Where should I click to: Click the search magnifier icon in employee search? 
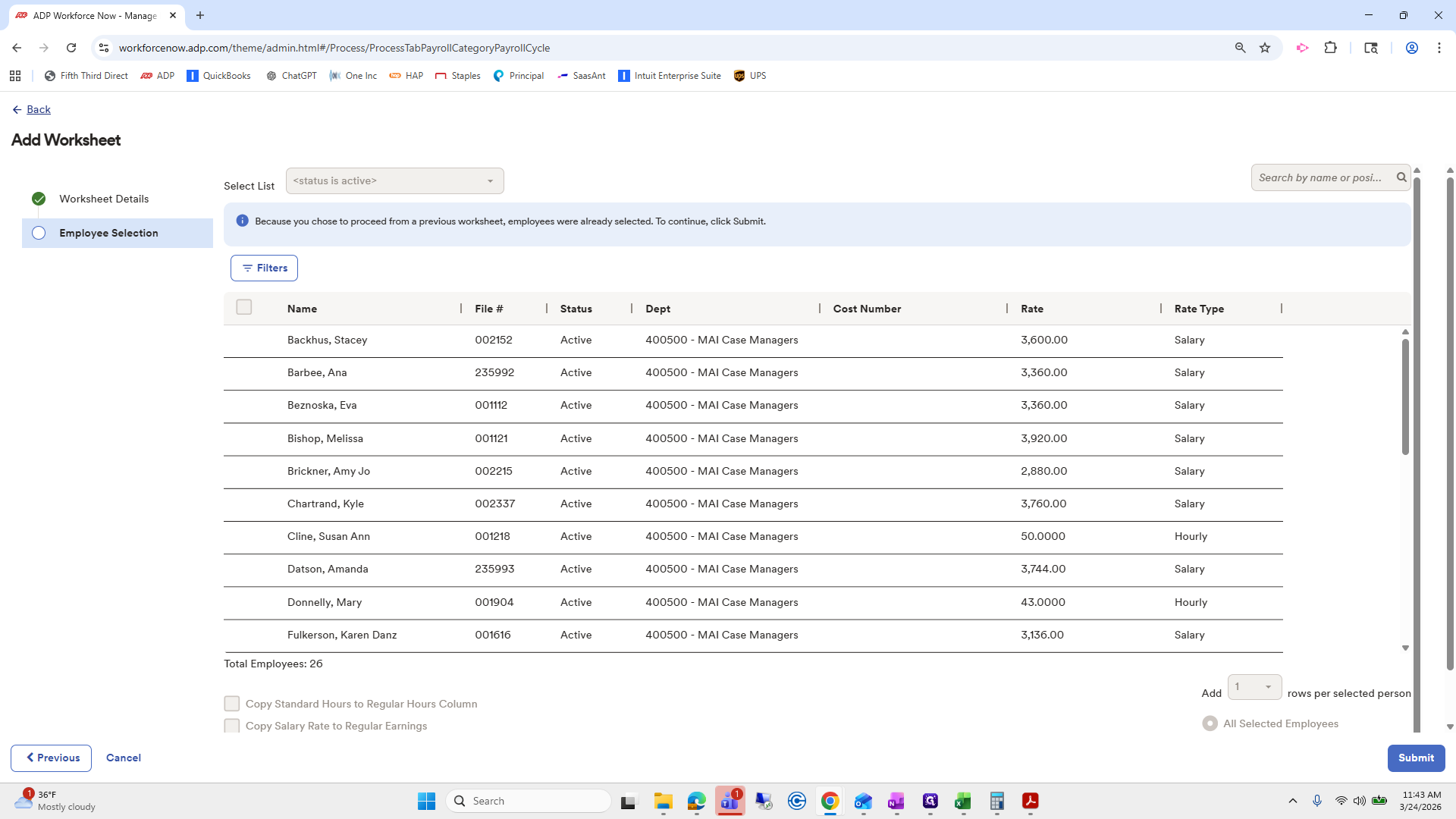click(1401, 177)
